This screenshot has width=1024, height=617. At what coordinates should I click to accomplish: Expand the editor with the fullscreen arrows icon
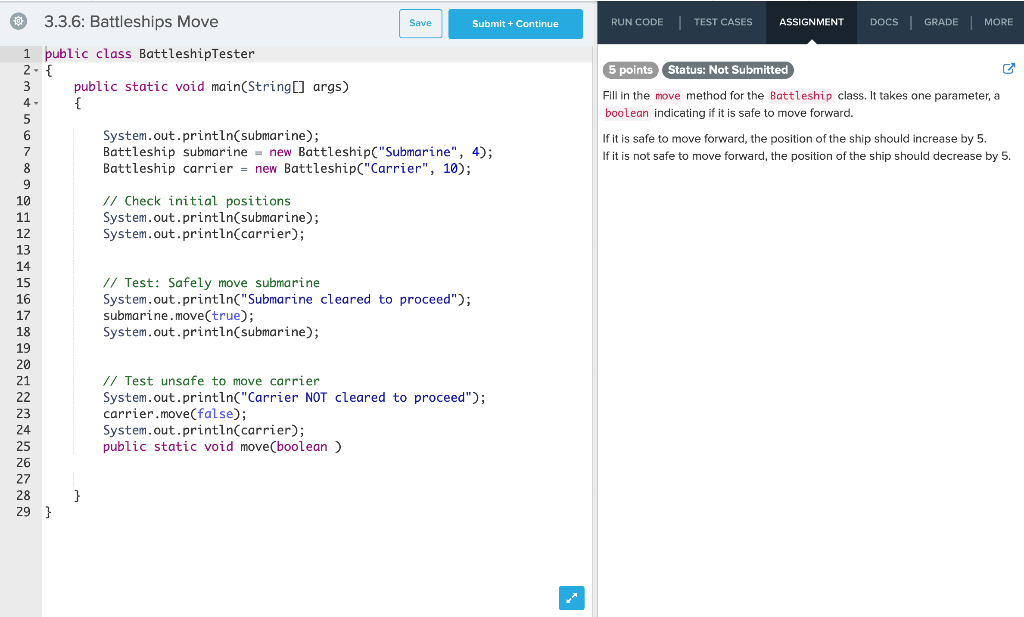tap(571, 597)
